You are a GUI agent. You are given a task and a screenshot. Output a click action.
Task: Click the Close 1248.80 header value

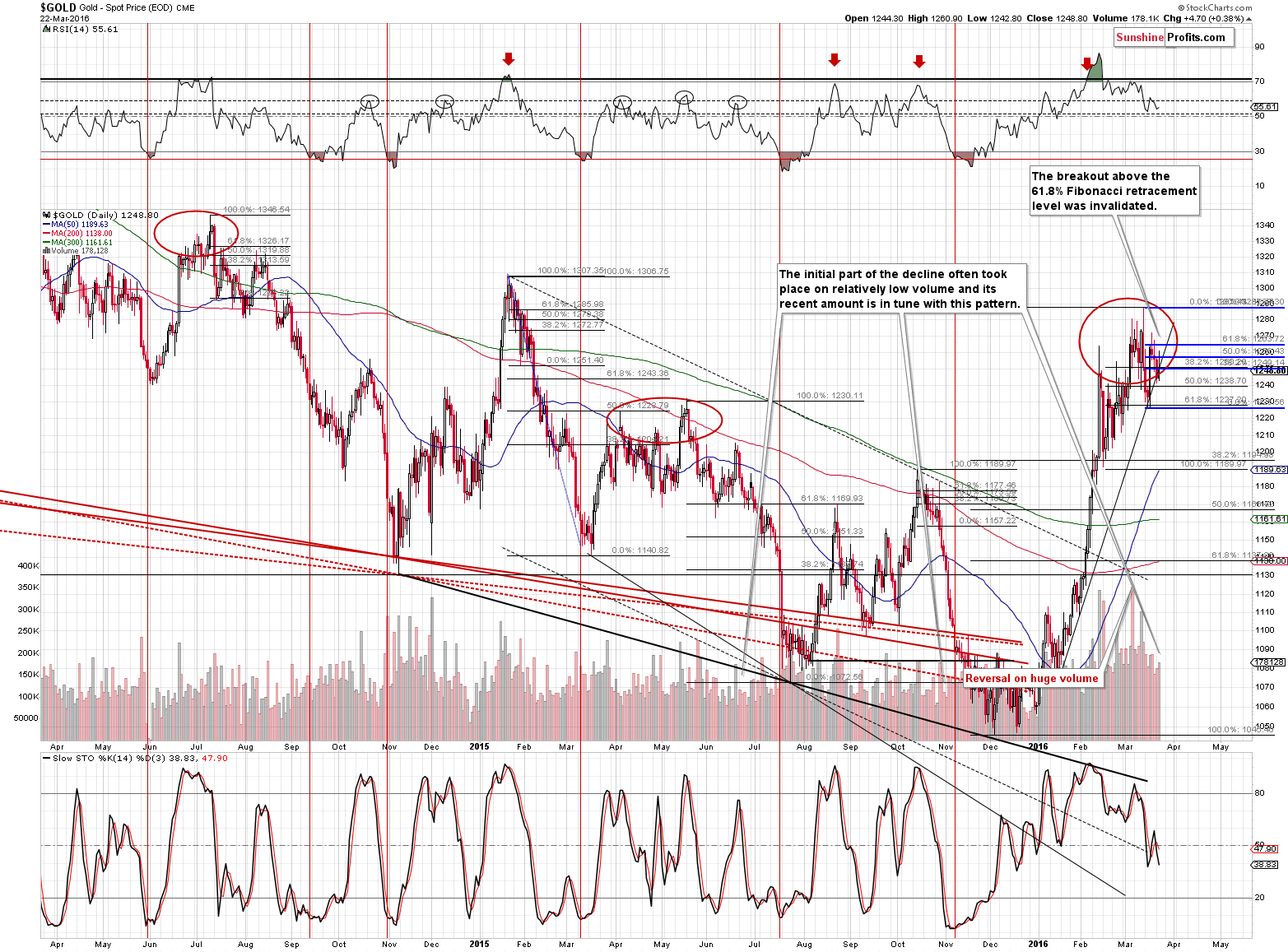tap(1057, 18)
